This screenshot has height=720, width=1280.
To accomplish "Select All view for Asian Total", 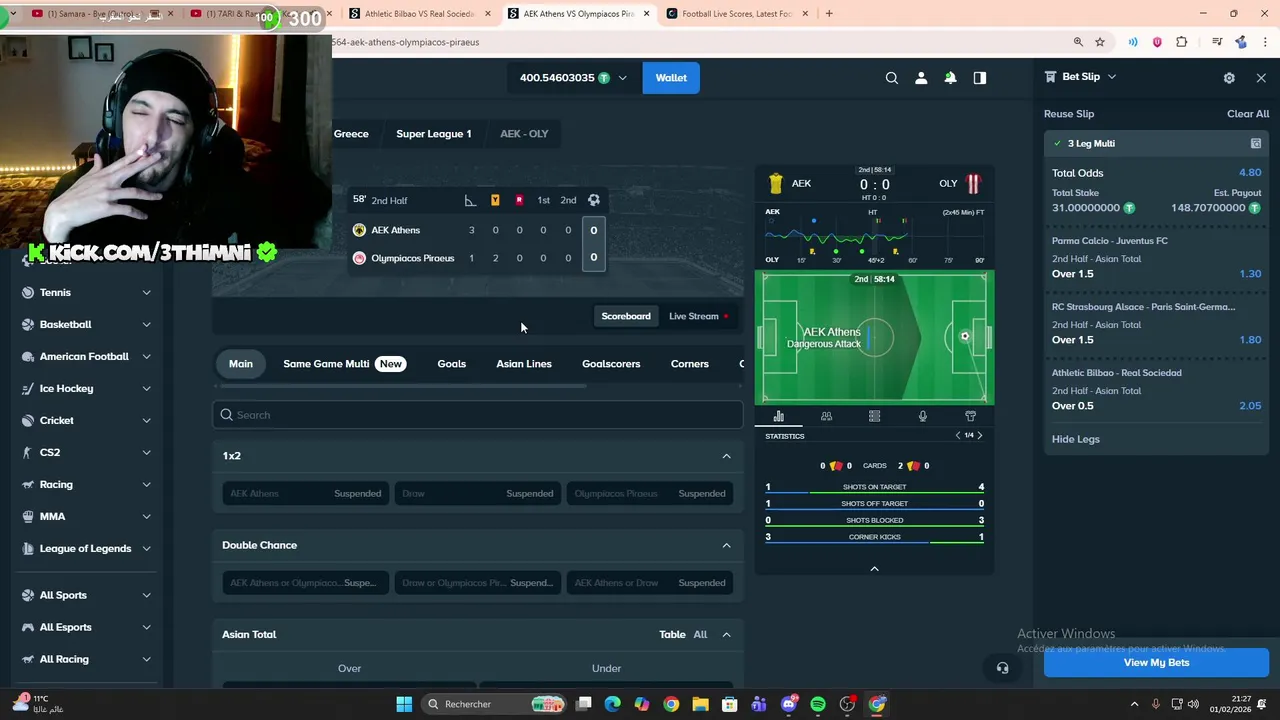I will click(700, 634).
